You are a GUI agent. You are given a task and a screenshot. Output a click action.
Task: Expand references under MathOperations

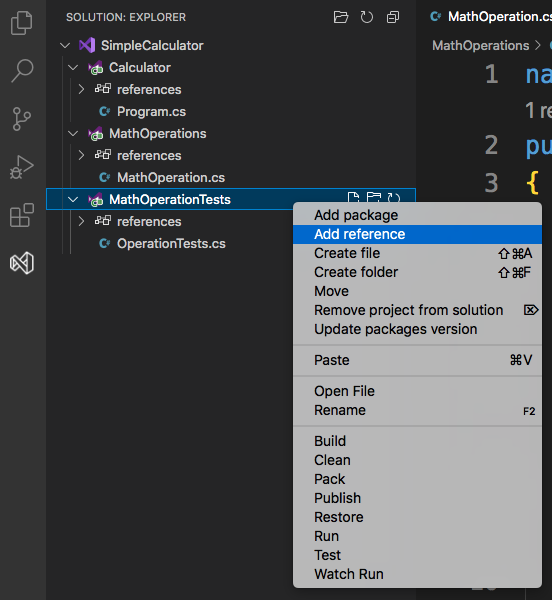coord(81,155)
